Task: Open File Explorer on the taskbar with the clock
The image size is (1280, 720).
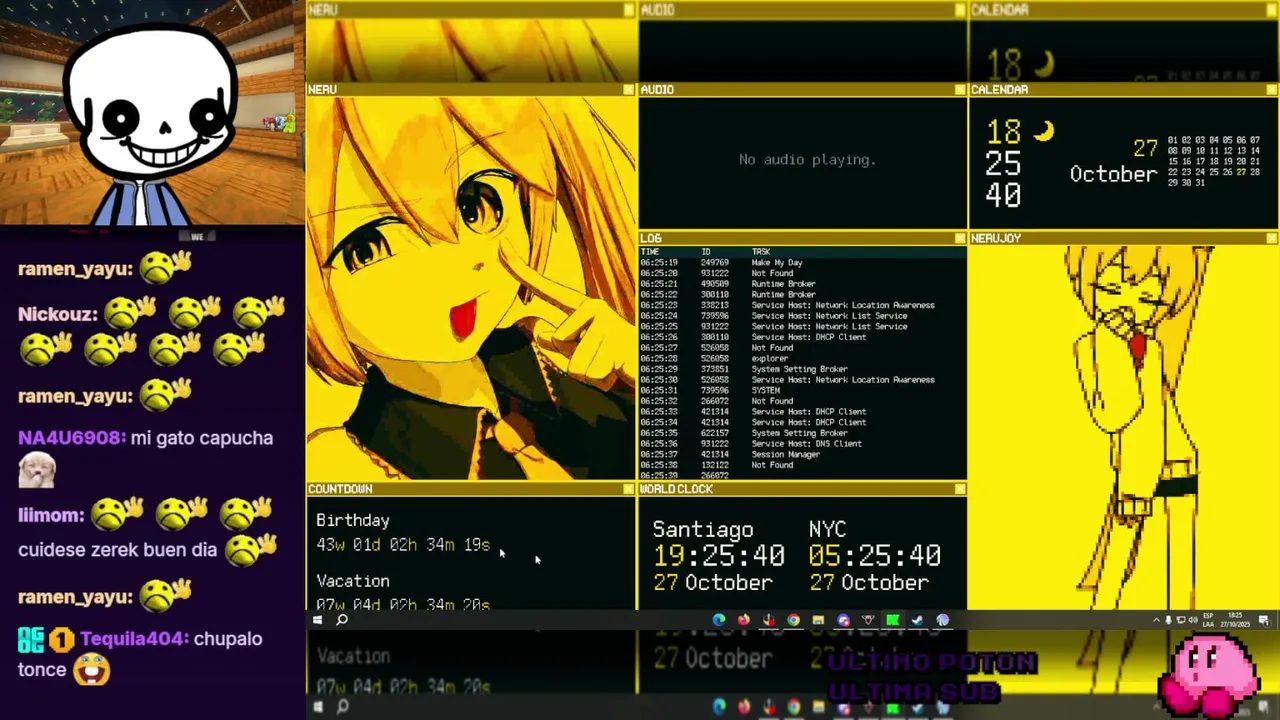Action: tap(818, 620)
